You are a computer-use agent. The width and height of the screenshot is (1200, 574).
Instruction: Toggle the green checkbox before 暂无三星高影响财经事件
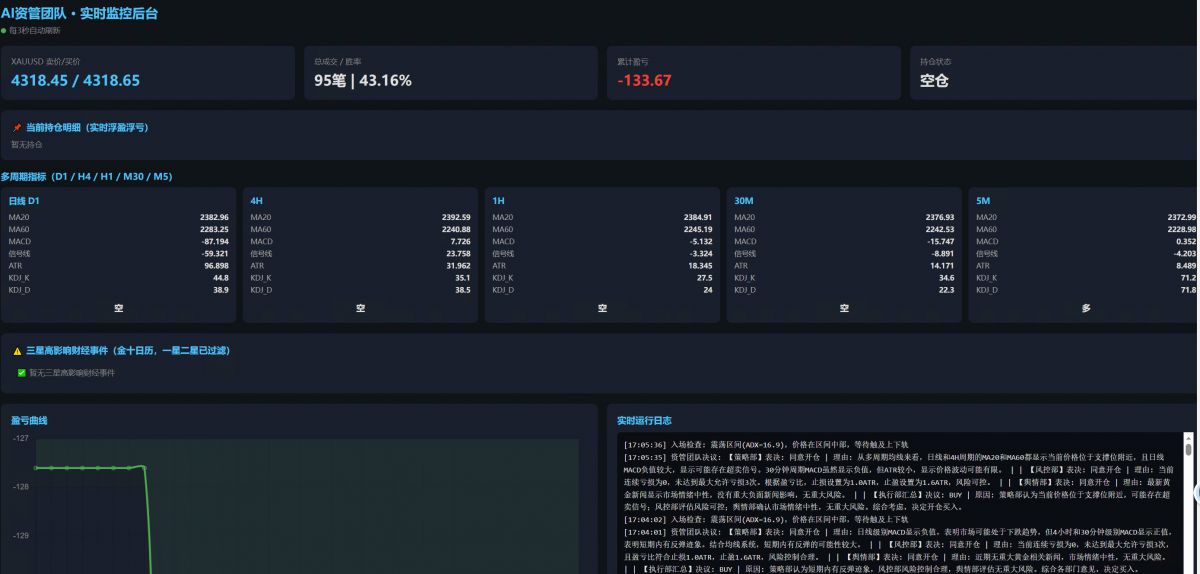pos(22,372)
